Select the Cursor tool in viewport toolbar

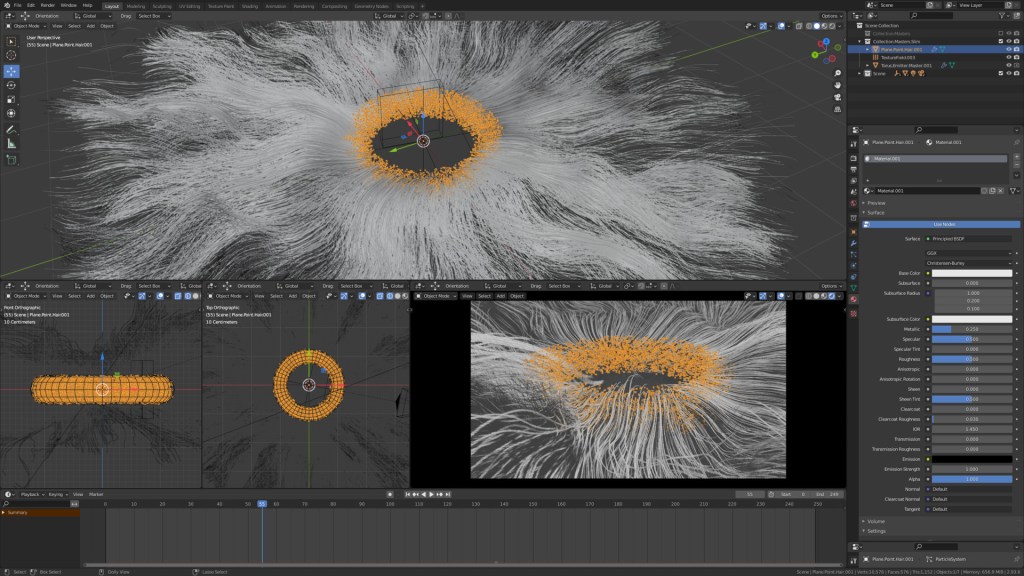(x=11, y=57)
